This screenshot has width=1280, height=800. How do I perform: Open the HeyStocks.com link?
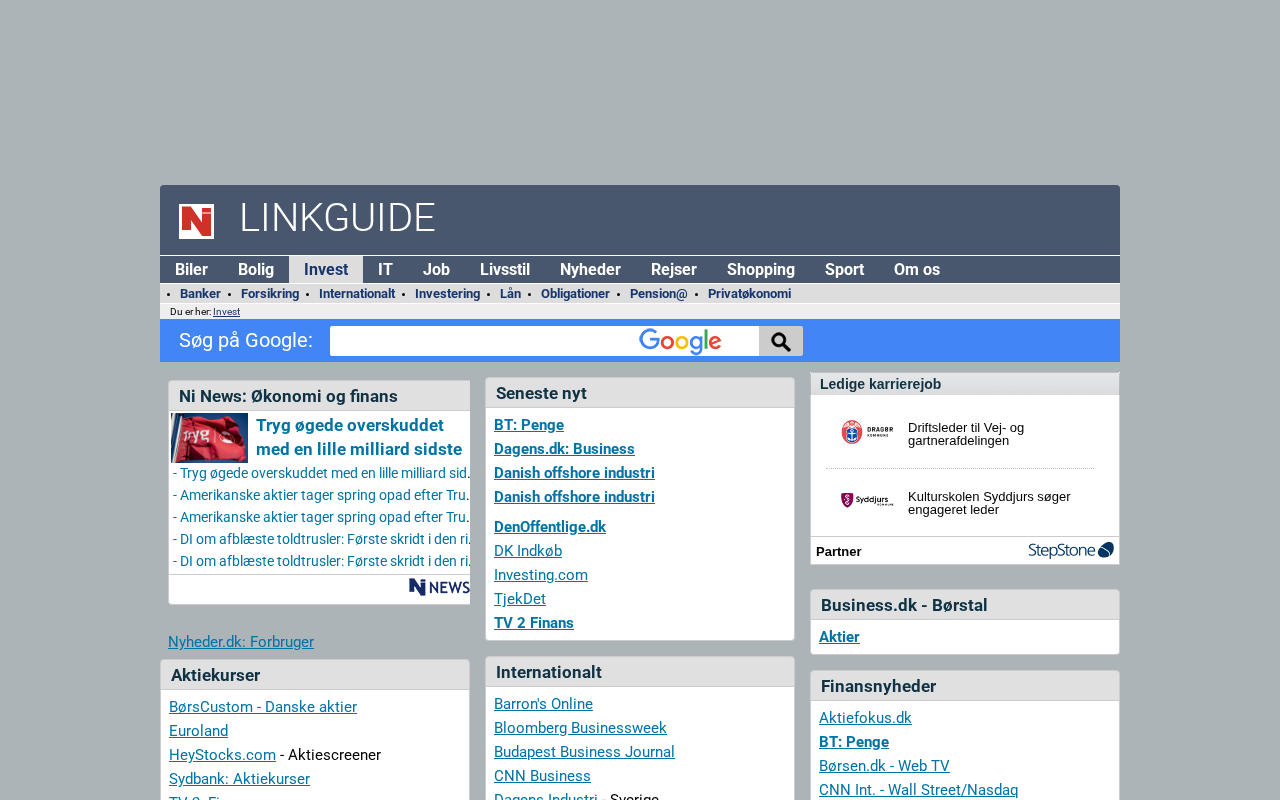tap(222, 755)
